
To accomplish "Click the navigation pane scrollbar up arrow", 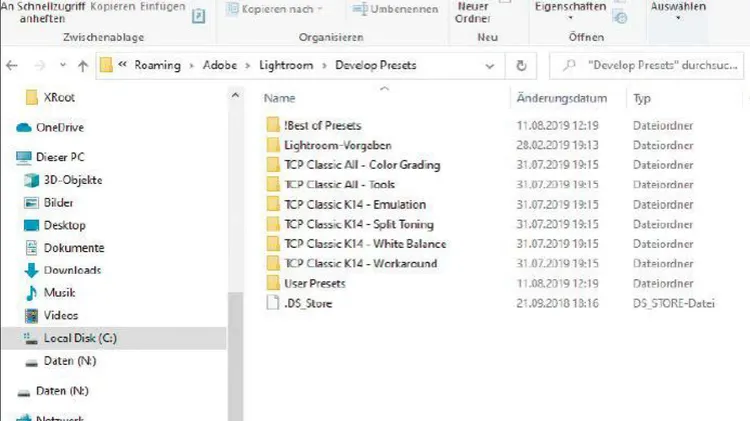I will tap(235, 95).
